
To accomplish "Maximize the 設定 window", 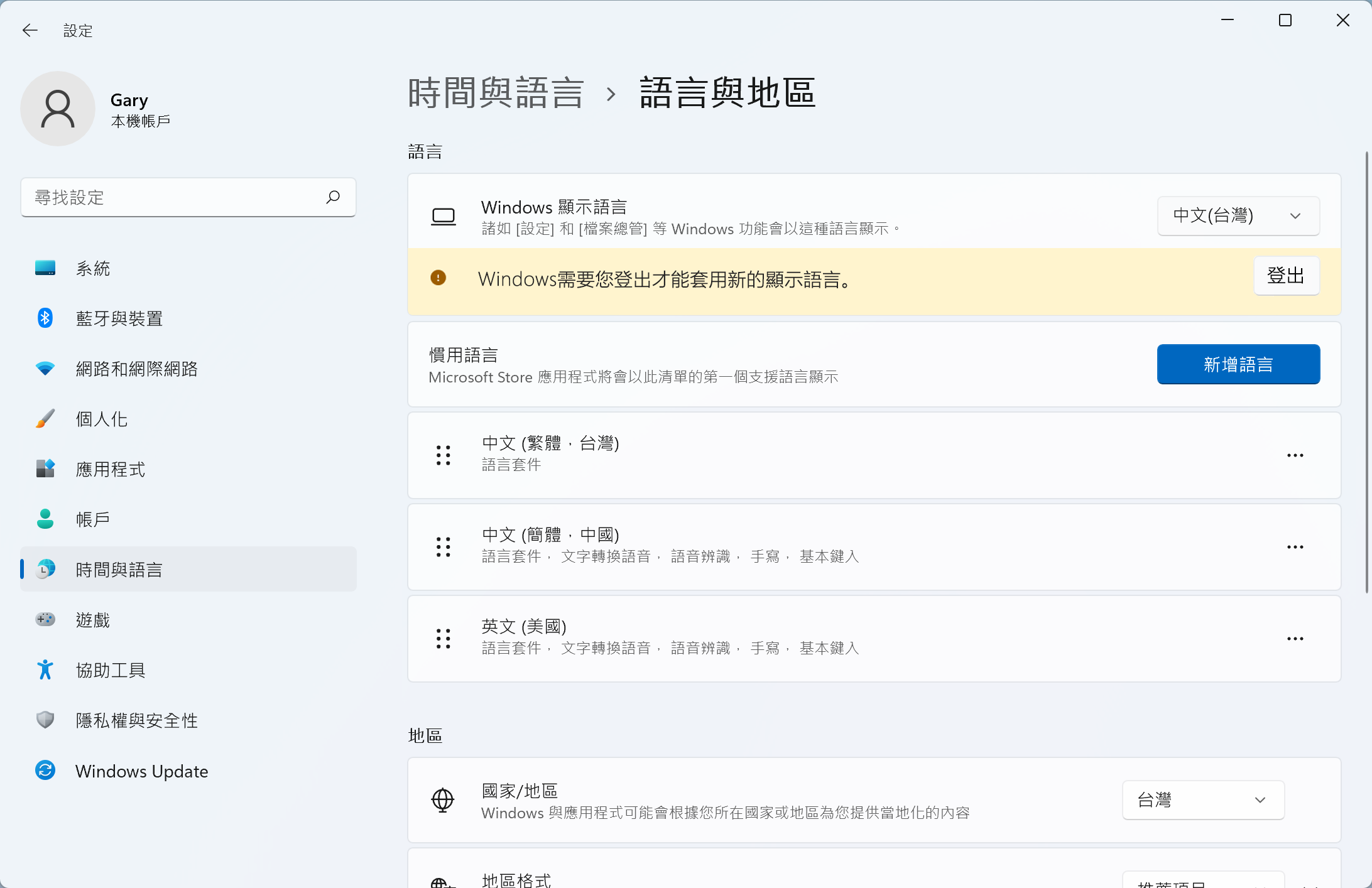I will click(1285, 21).
